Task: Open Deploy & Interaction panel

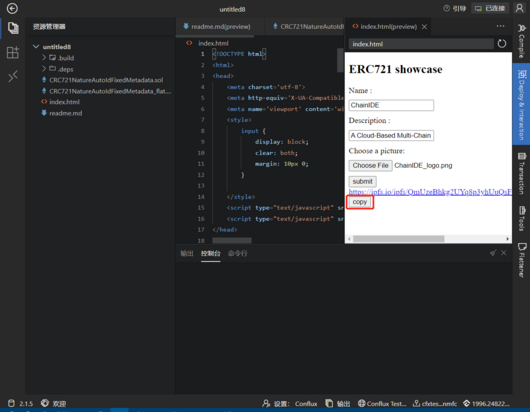Action: click(522, 104)
